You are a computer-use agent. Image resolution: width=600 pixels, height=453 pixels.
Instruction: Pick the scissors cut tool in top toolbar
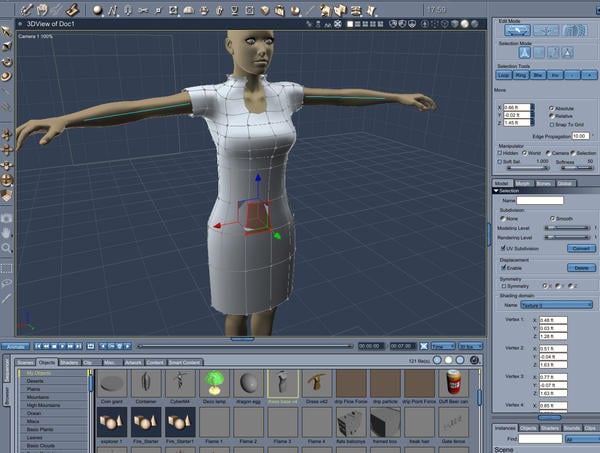tap(143, 10)
